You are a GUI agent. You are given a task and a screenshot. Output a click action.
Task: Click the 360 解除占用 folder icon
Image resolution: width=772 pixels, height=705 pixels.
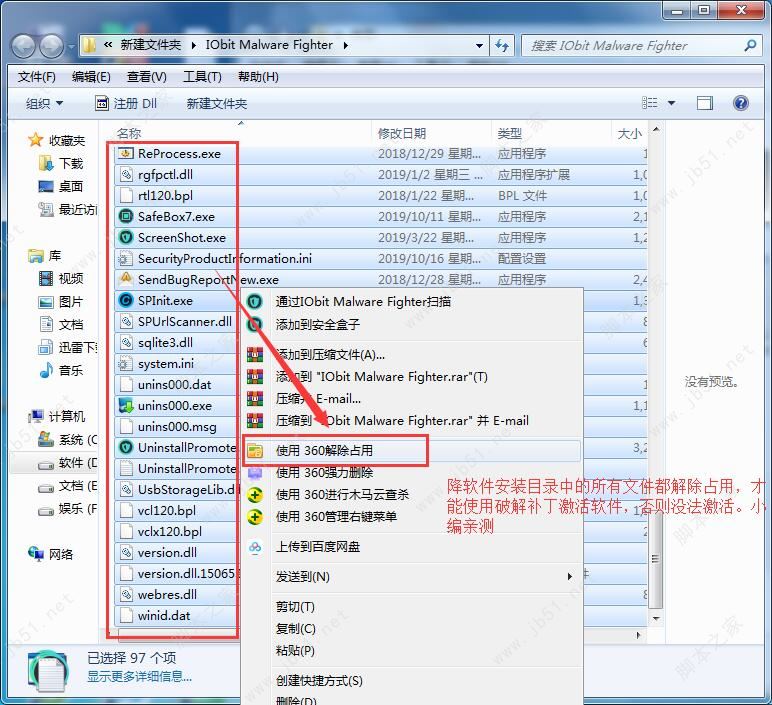255,450
